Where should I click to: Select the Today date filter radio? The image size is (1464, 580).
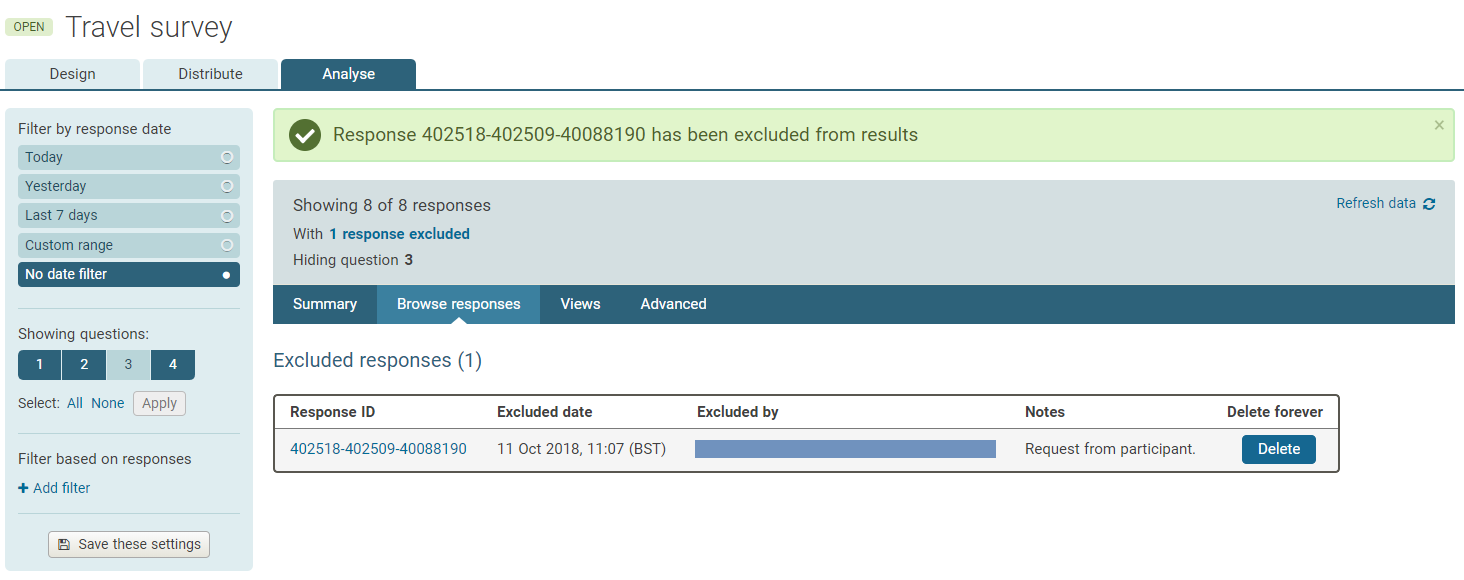[129, 157]
